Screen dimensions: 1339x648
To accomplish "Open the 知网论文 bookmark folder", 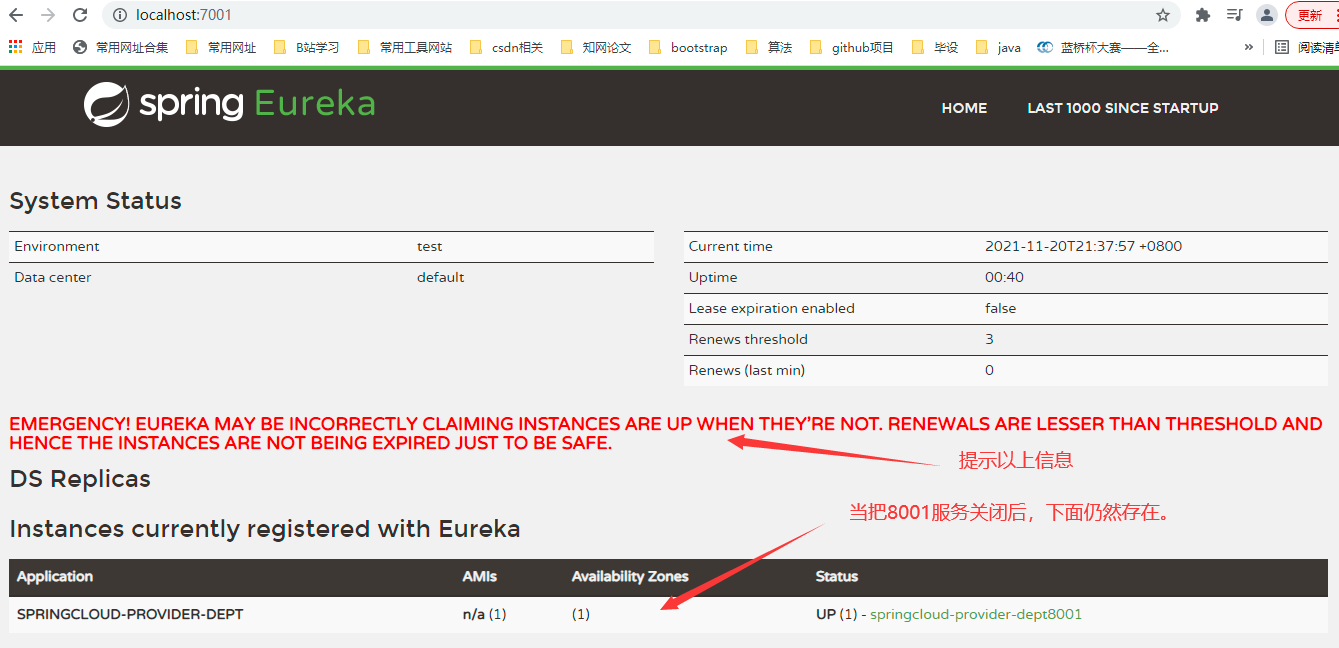I will coord(596,47).
